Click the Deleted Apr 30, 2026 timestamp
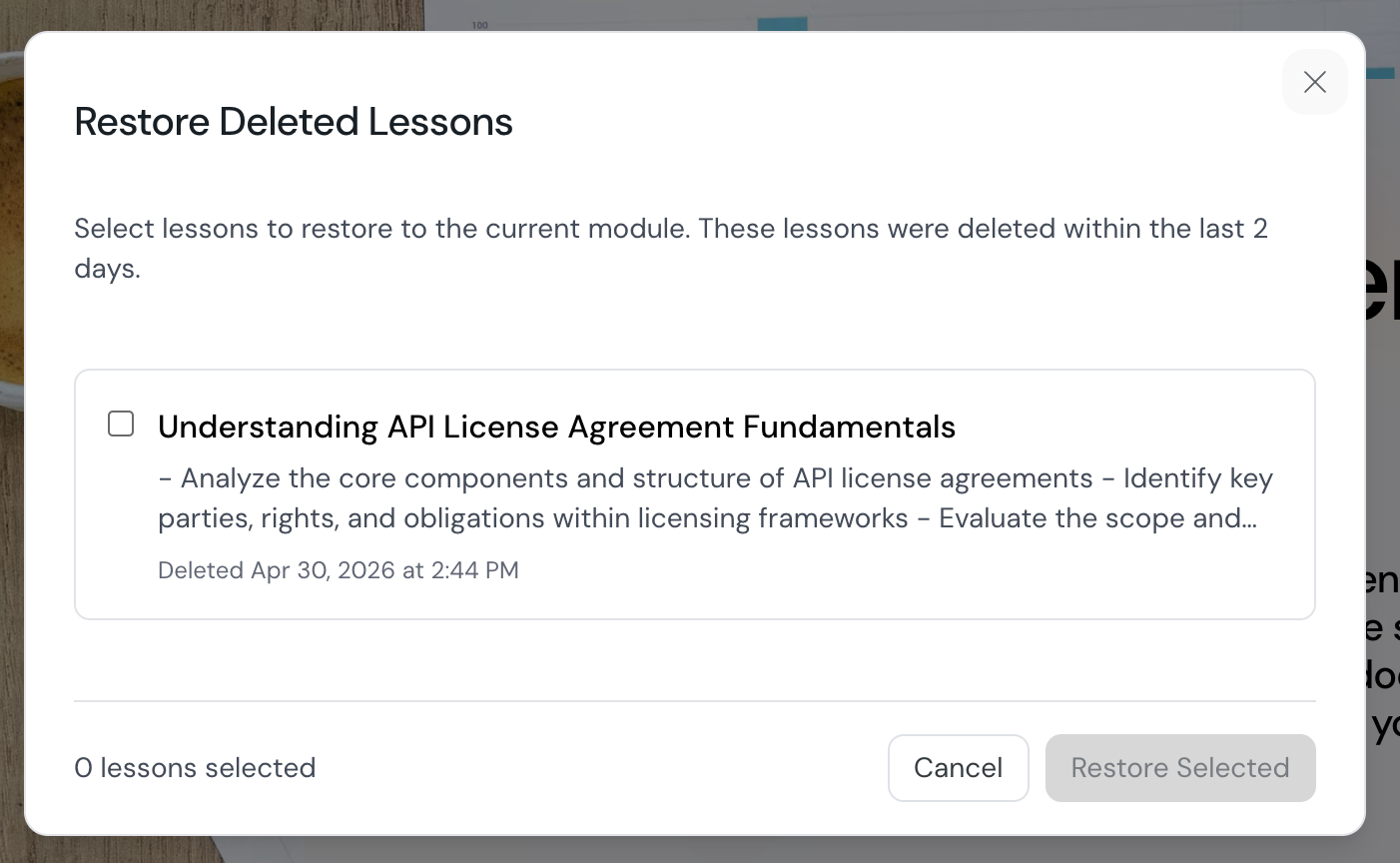The height and width of the screenshot is (863, 1400). tap(338, 570)
